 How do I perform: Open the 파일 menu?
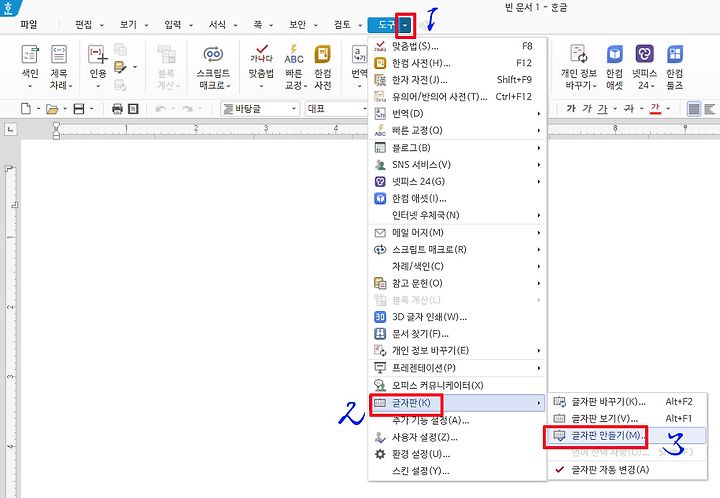pos(28,25)
